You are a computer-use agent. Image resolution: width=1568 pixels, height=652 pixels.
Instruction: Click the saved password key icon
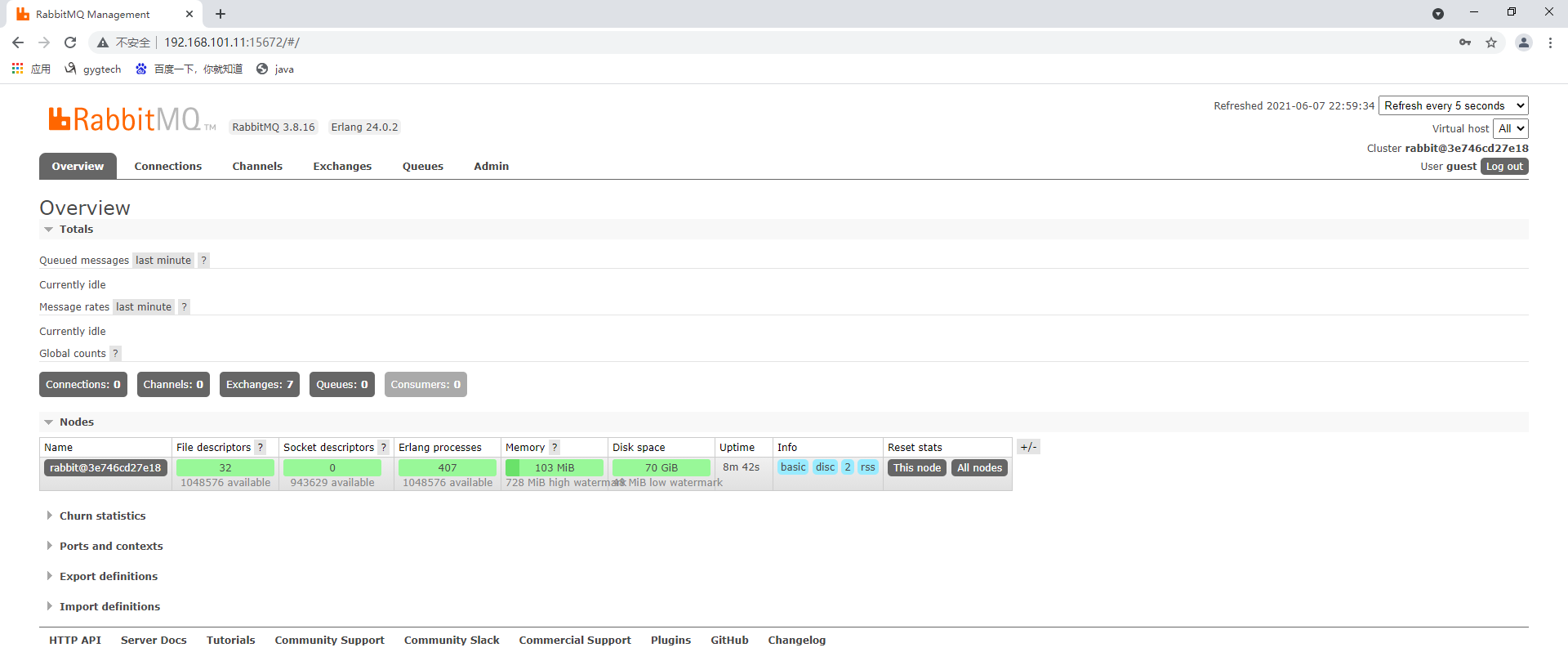click(1465, 42)
